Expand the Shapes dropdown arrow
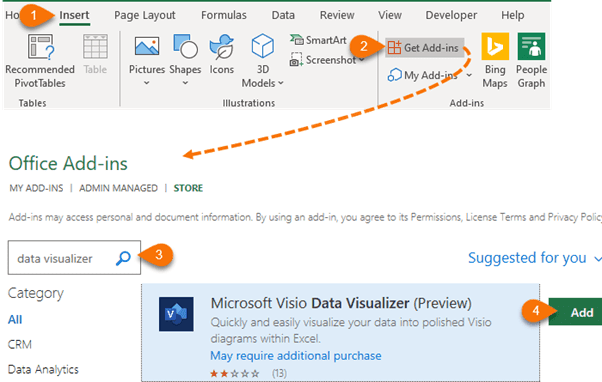Image resolution: width=602 pixels, height=382 pixels. click(185, 83)
